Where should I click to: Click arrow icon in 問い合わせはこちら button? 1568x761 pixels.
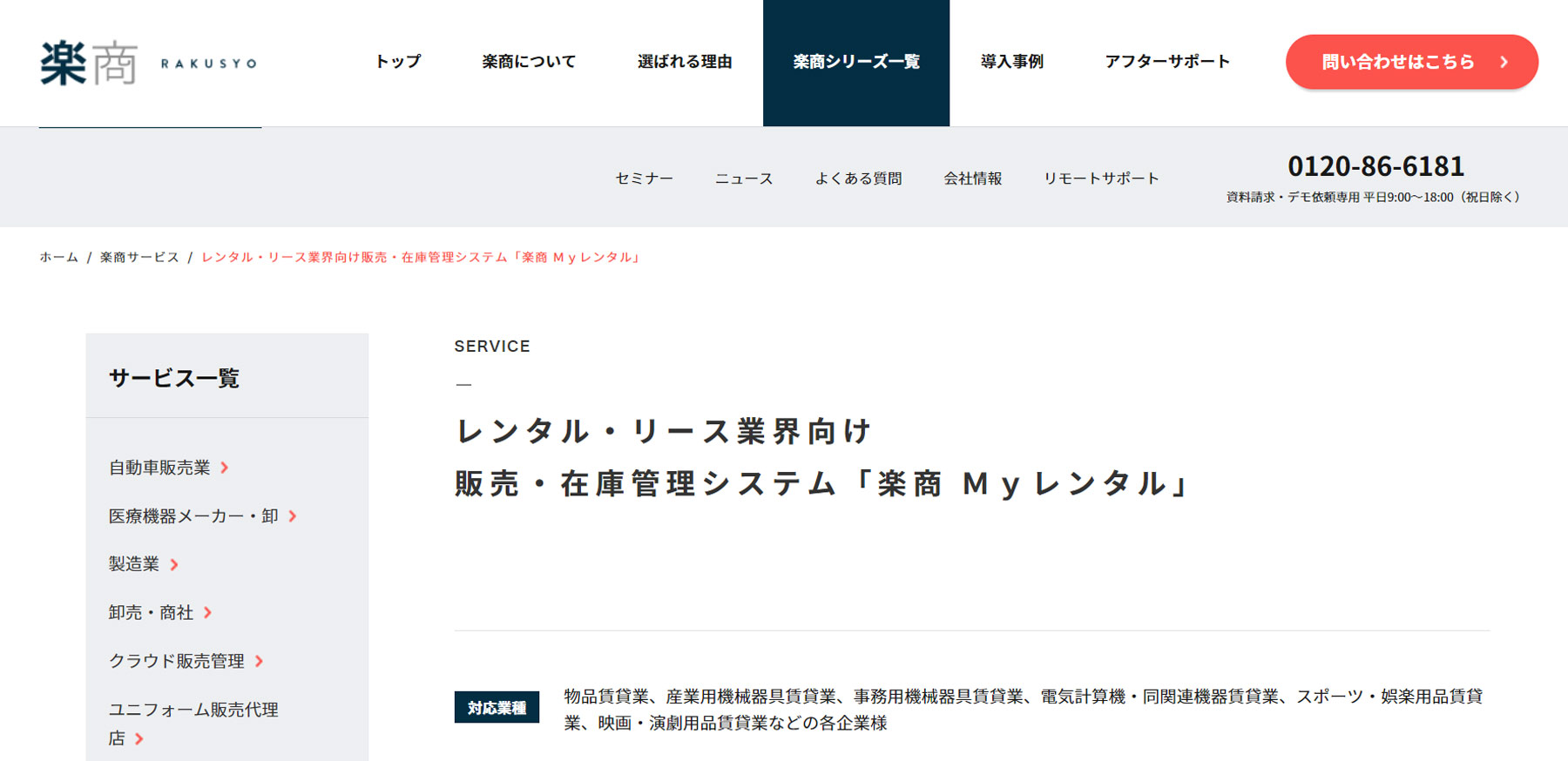pyautogui.click(x=1504, y=62)
